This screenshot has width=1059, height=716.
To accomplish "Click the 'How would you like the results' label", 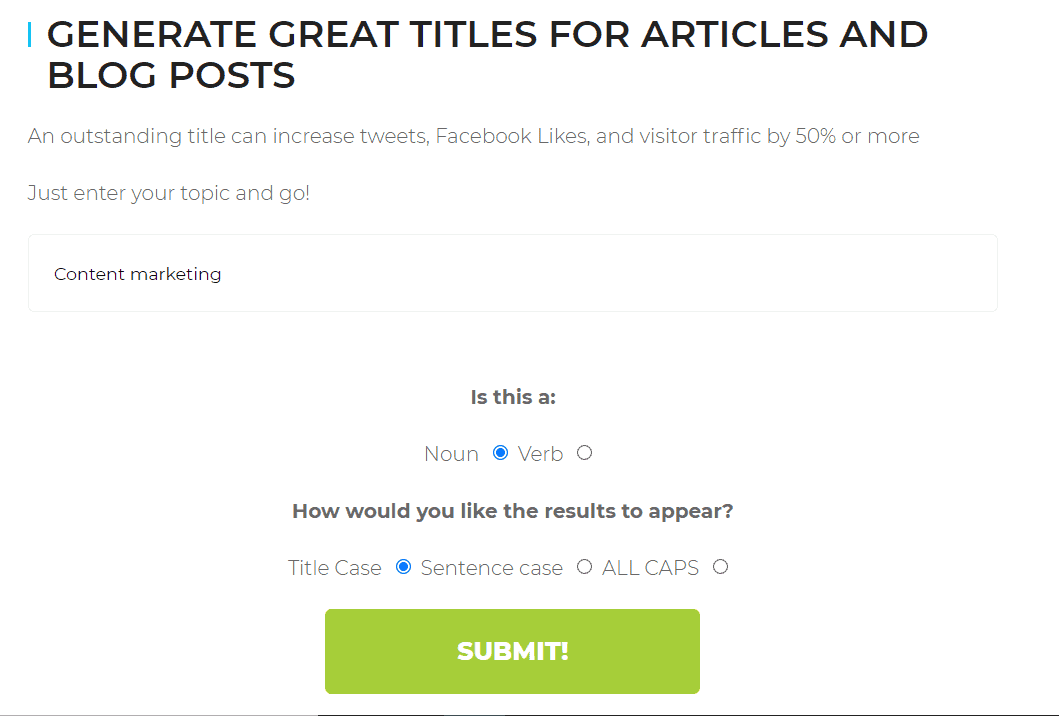I will (513, 511).
